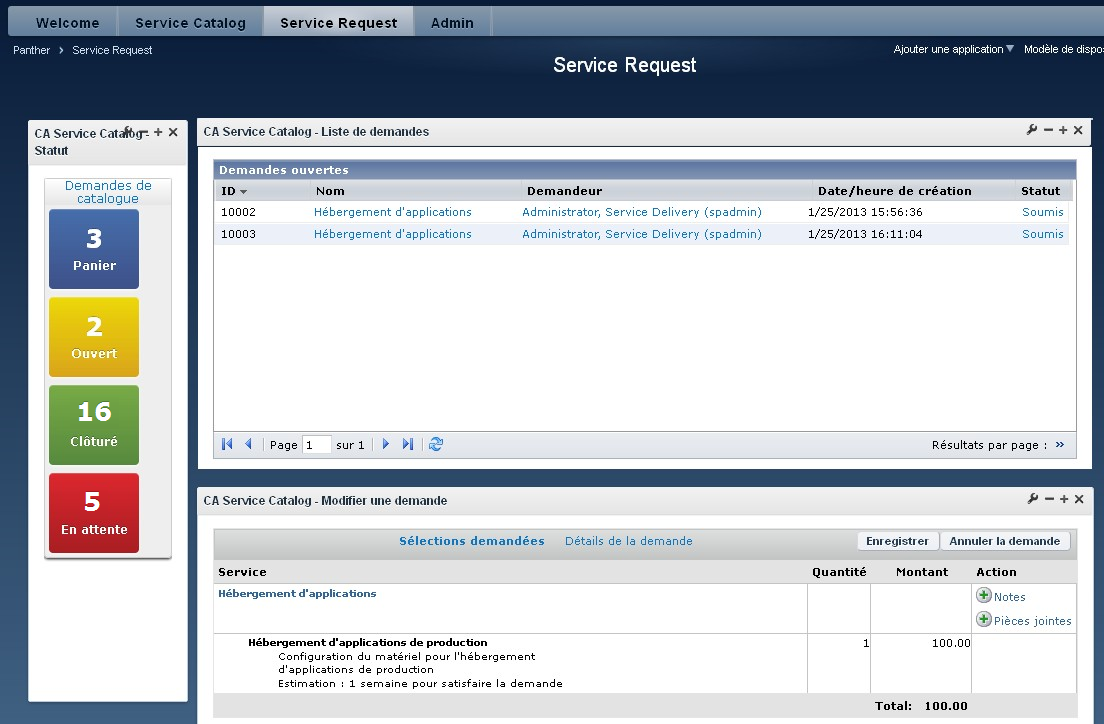The image size is (1104, 724).
Task: Refresh the request list
Action: coord(436,444)
